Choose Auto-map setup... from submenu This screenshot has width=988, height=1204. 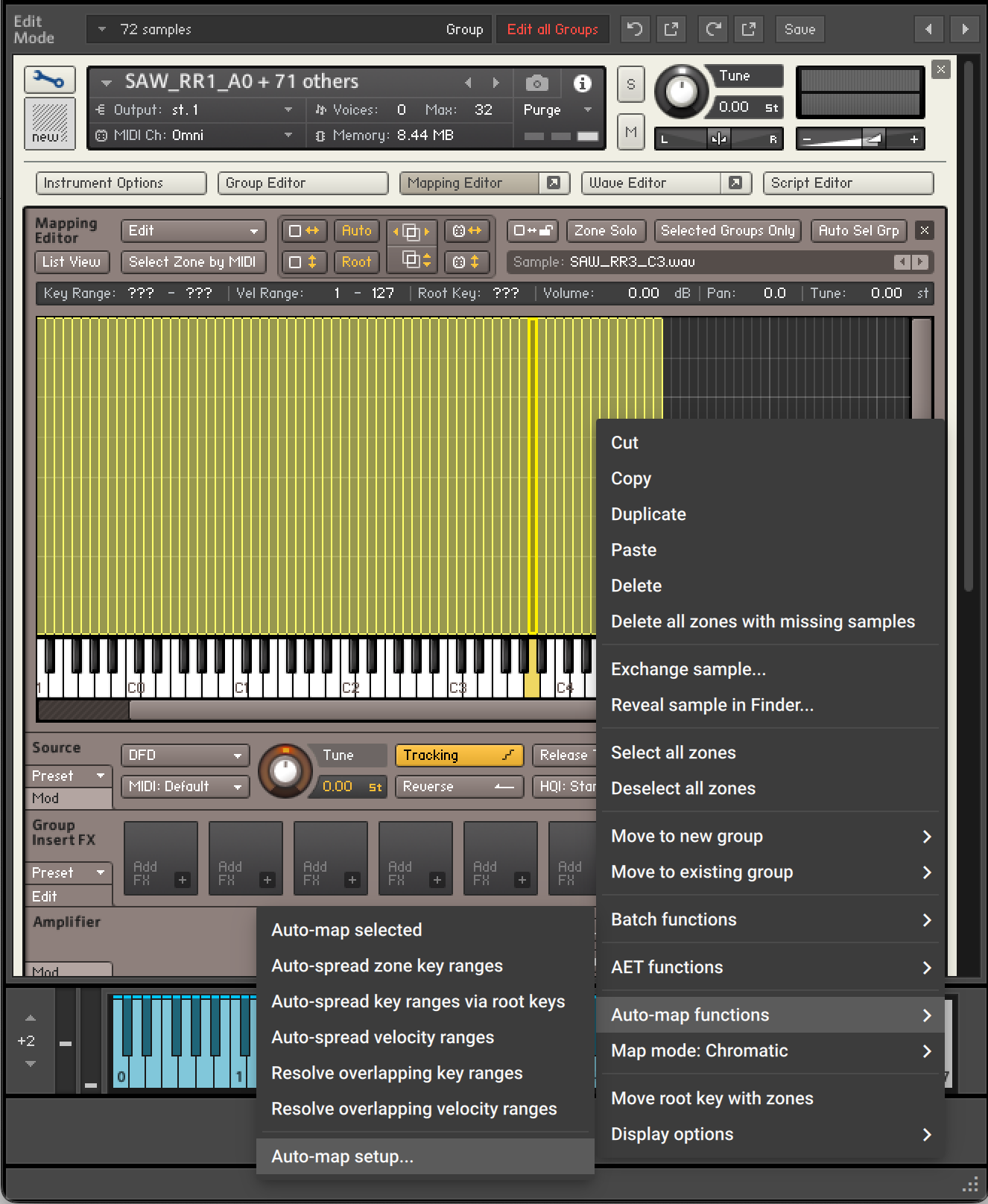[x=425, y=1156]
